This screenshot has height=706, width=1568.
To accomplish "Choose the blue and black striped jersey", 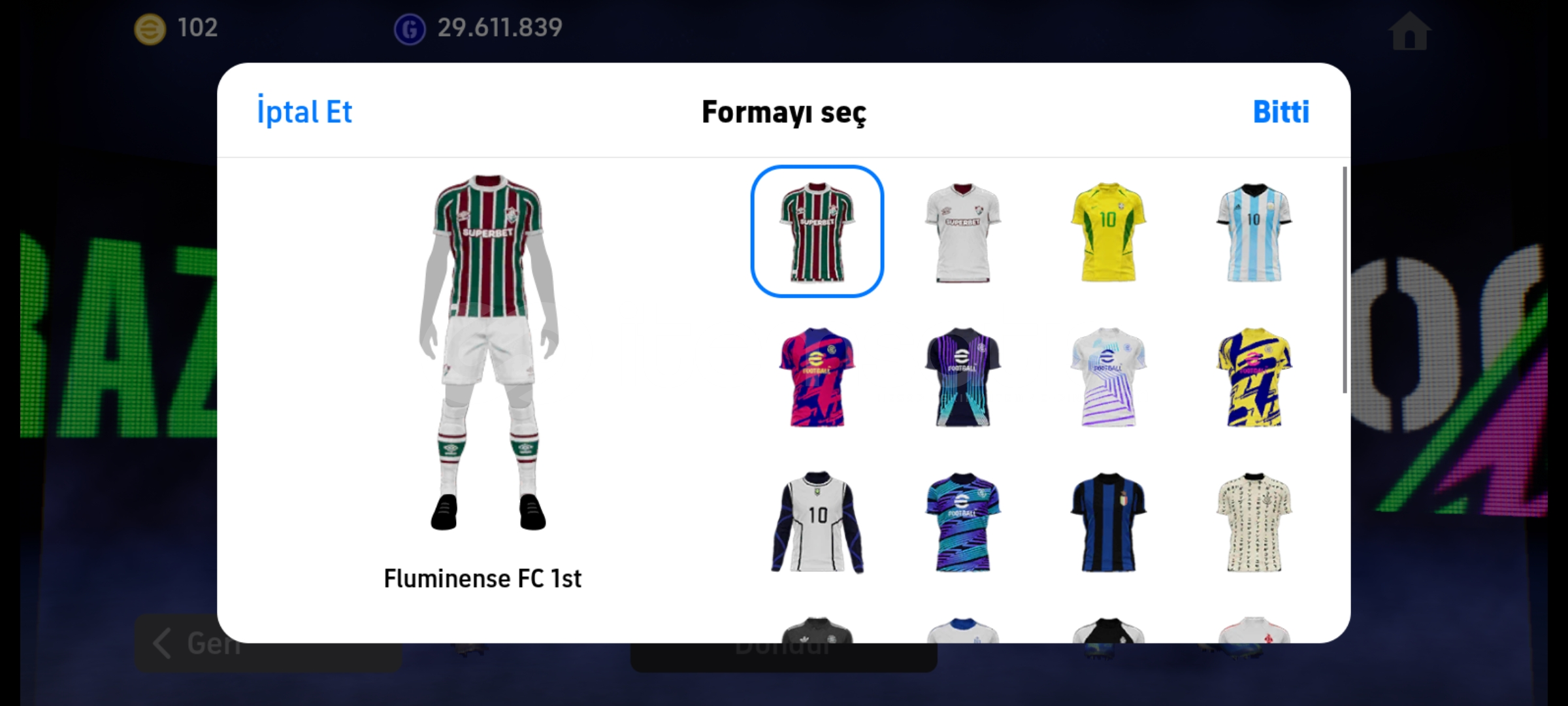I will (x=1108, y=522).
